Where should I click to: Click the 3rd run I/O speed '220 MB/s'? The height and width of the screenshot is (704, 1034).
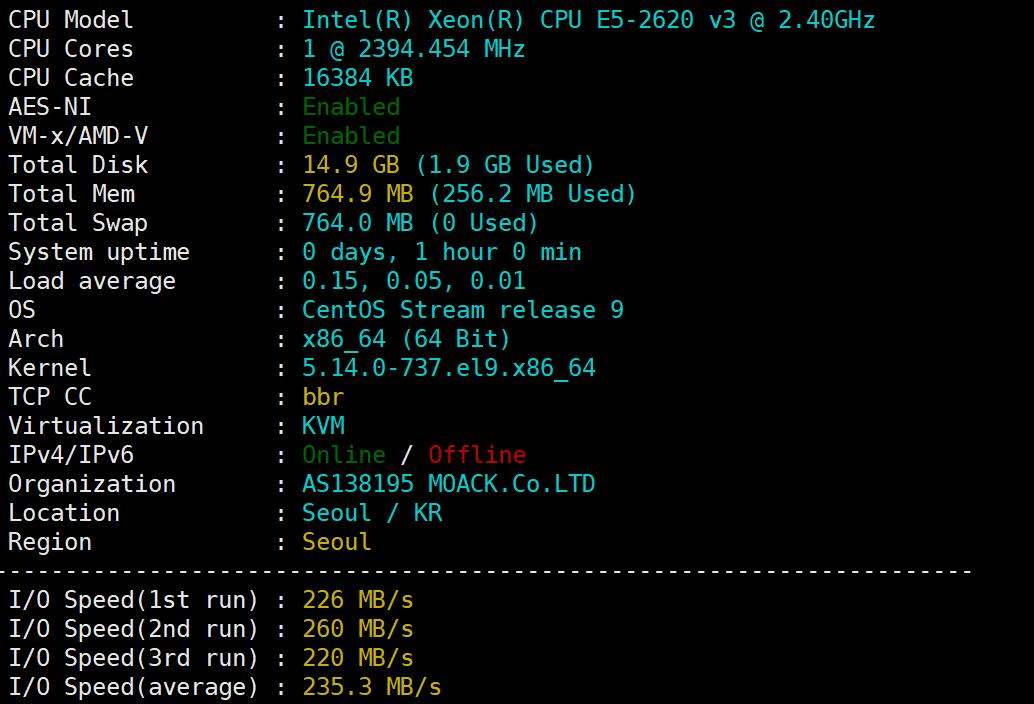[357, 658]
